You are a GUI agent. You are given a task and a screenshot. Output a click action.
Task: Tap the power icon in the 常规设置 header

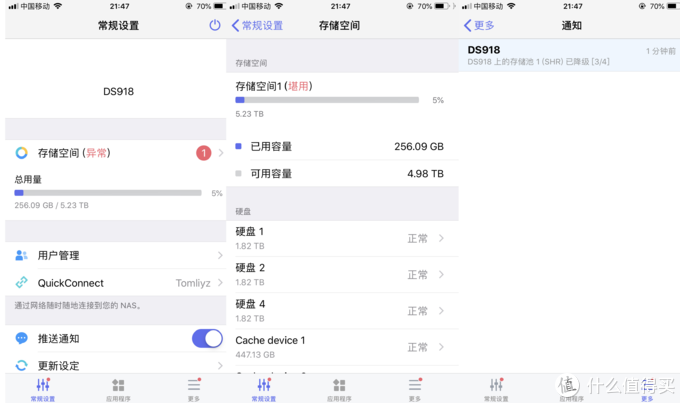pos(215,25)
